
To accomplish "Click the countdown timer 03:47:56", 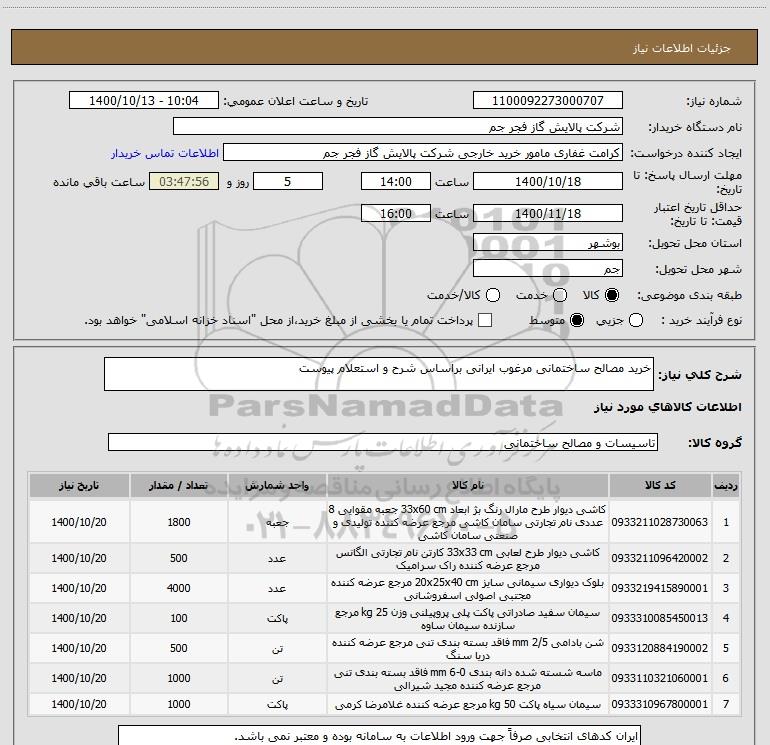I will coord(184,181).
